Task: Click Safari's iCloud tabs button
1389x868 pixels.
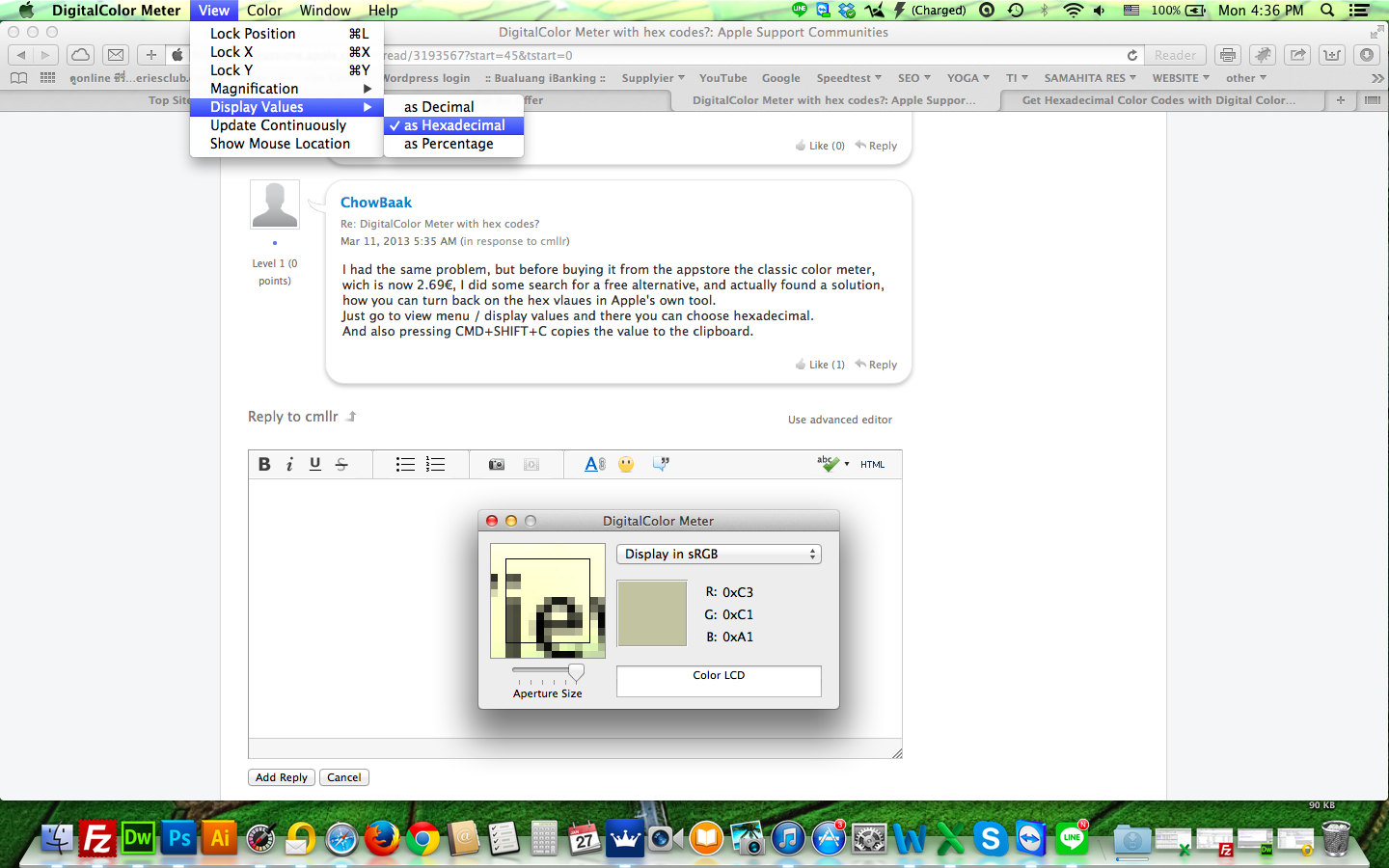Action: (x=81, y=55)
